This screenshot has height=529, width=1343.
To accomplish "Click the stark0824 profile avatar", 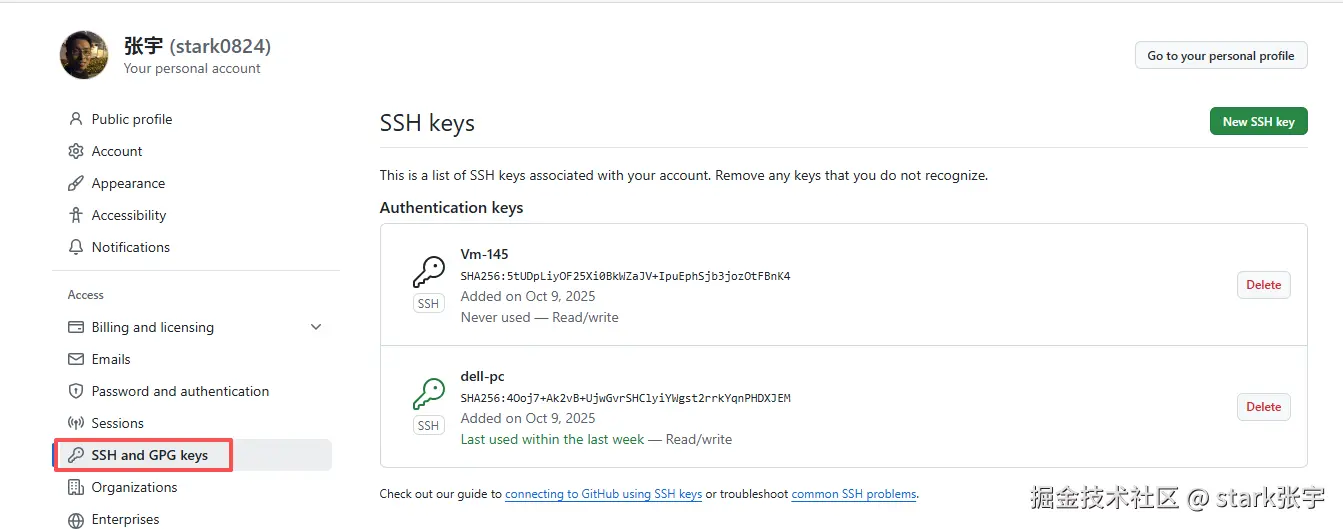I will 84,55.
